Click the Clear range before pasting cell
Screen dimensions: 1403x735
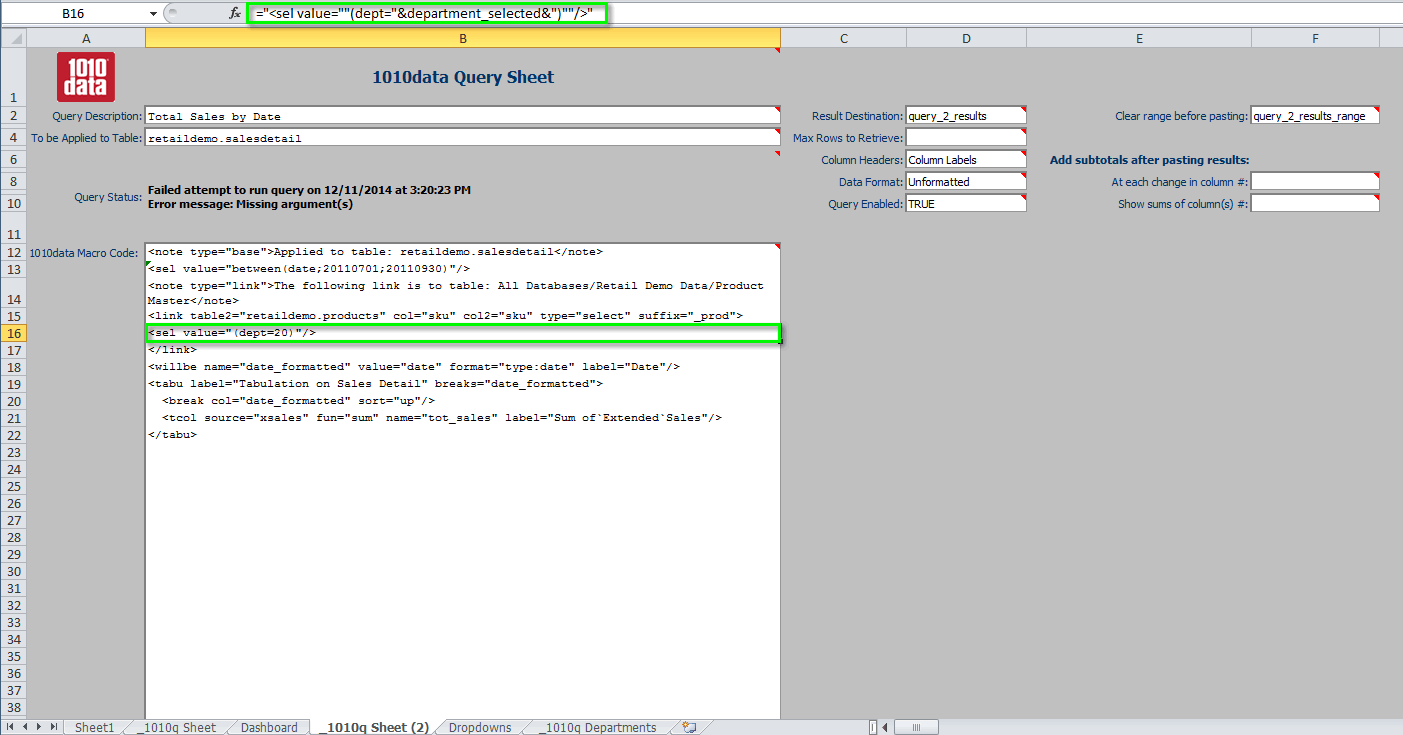tap(1315, 116)
